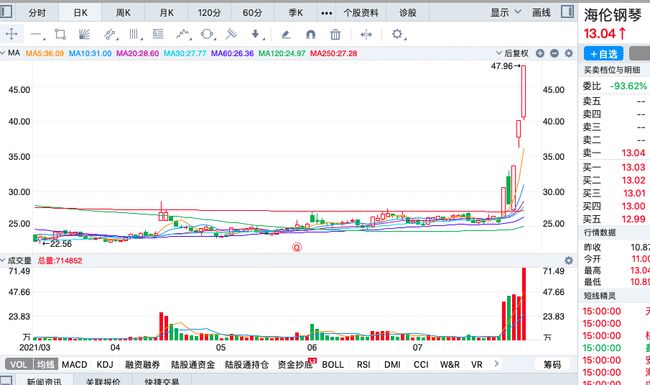The image size is (650, 385).
Task: Select the W&R indicator
Action: coord(450,365)
